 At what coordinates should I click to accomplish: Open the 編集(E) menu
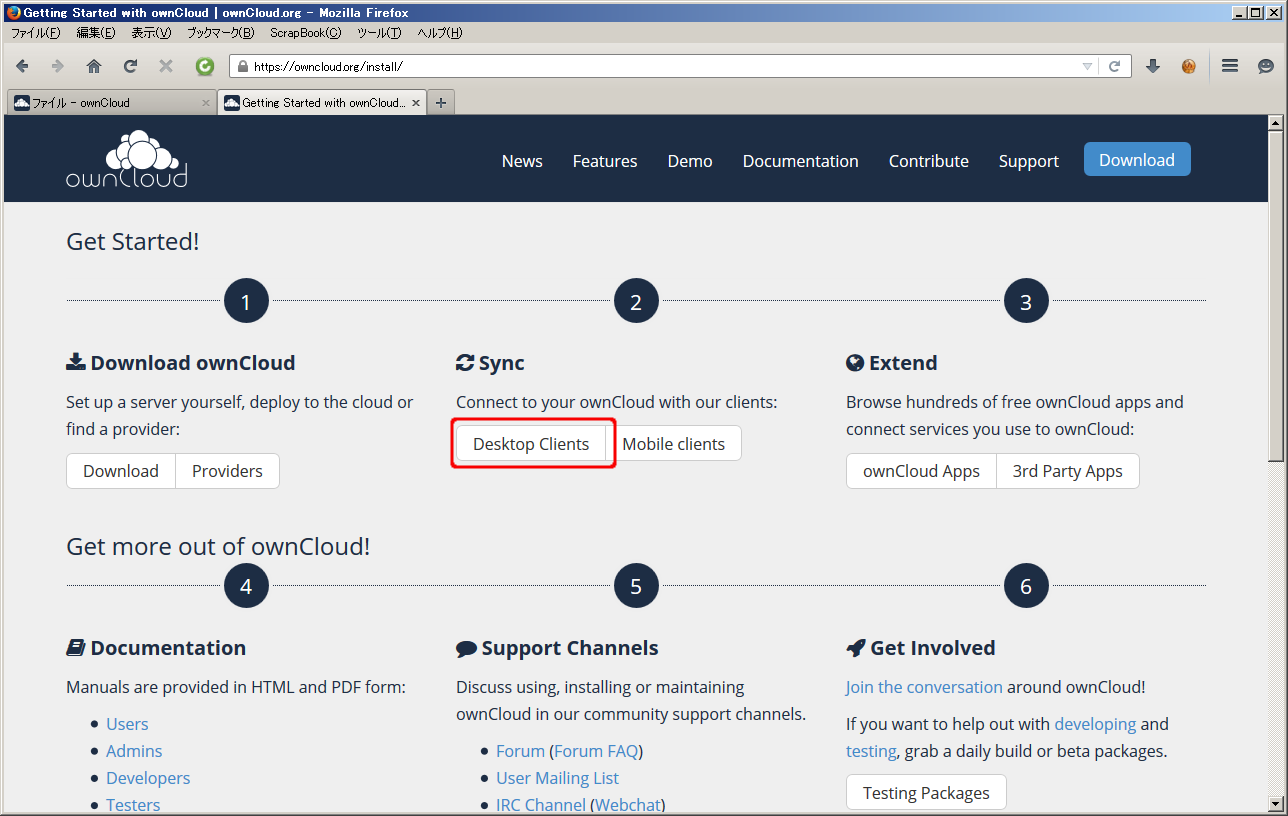coord(96,32)
